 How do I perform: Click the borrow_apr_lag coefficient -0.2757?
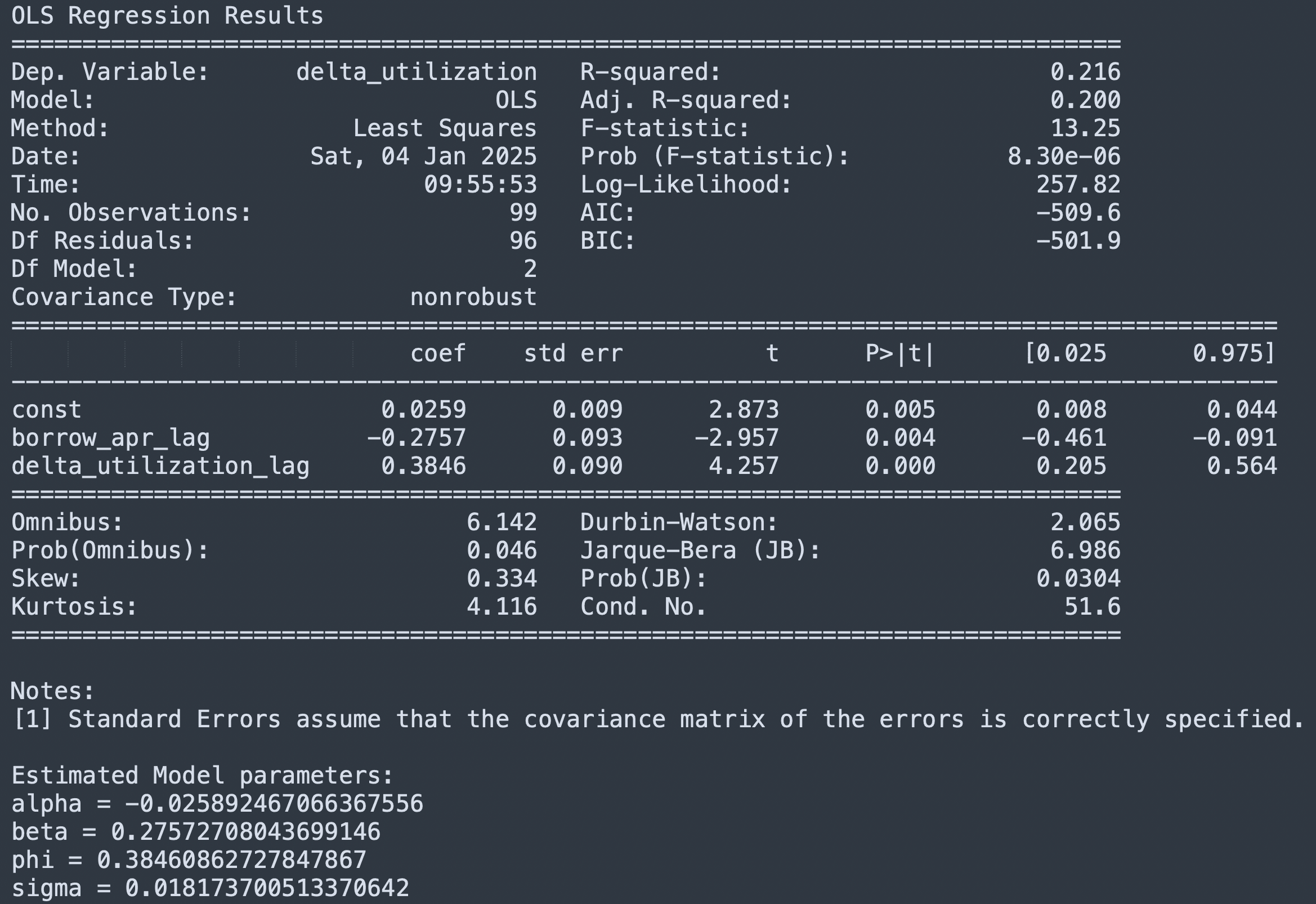(x=416, y=438)
